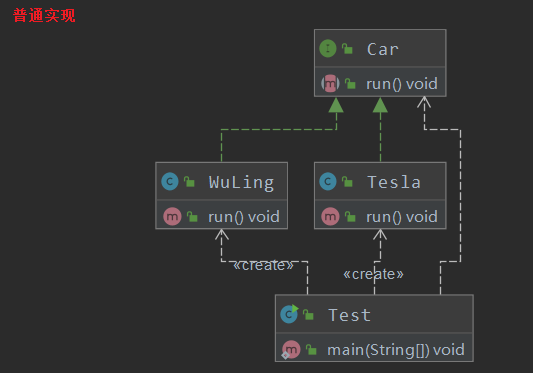Click the «create» label pointing to WuLing
Image resolution: width=533 pixels, height=373 pixels.
pyautogui.click(x=263, y=265)
